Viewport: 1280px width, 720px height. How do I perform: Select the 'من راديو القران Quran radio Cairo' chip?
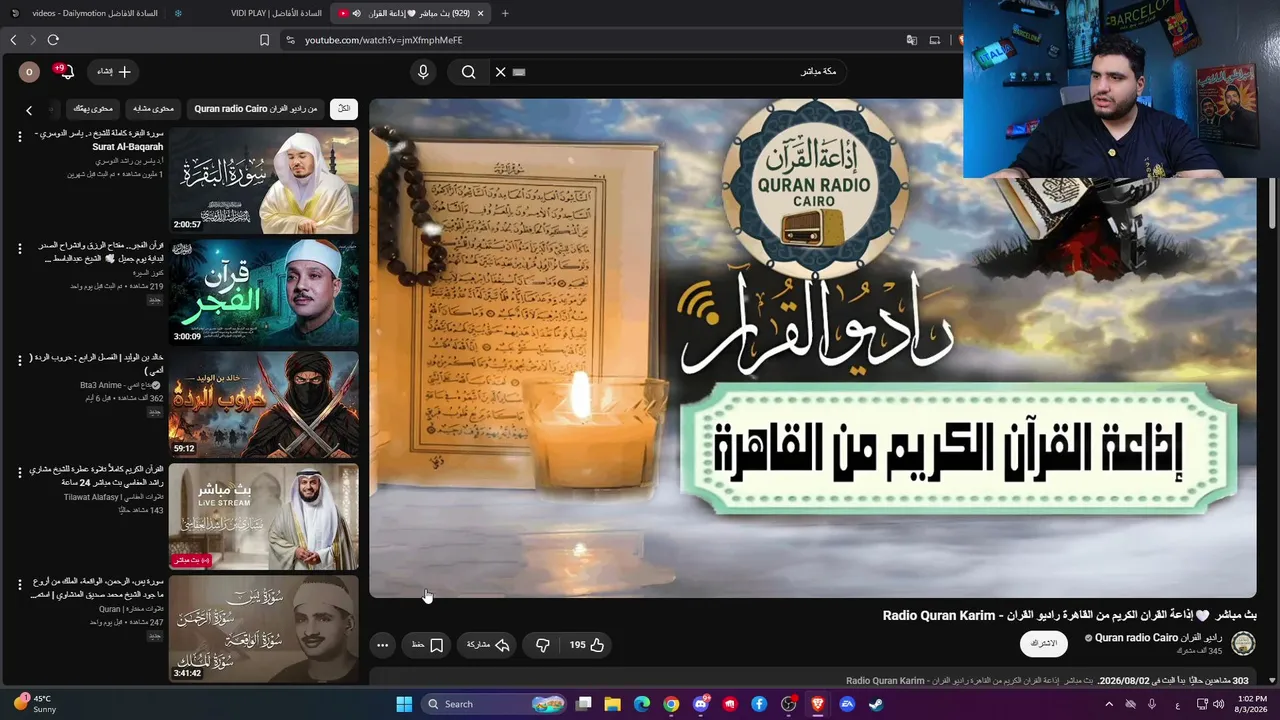256,108
